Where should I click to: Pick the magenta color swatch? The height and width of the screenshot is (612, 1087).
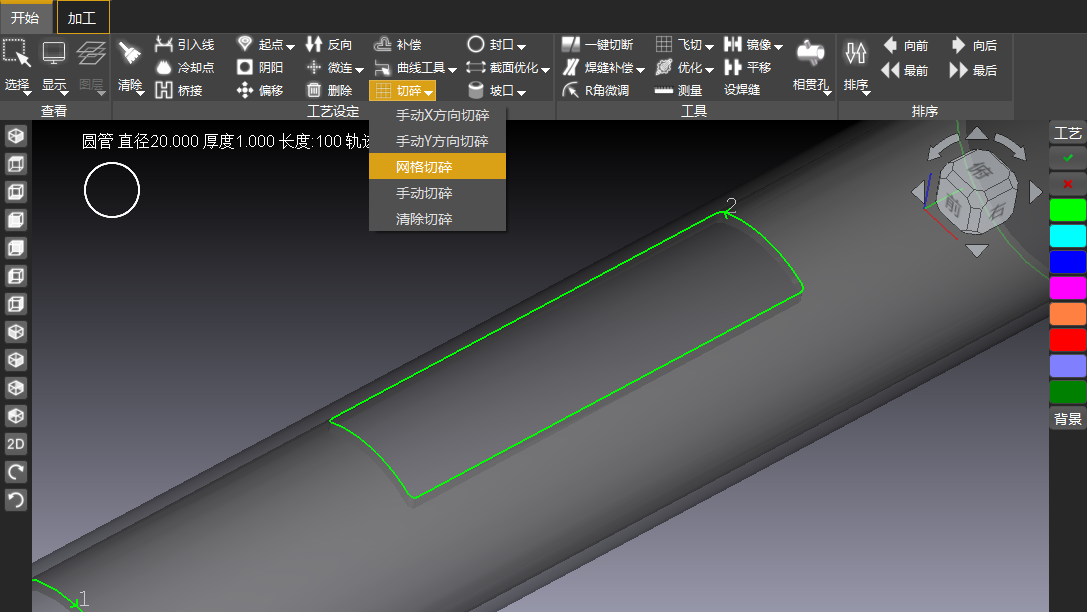pyautogui.click(x=1068, y=287)
